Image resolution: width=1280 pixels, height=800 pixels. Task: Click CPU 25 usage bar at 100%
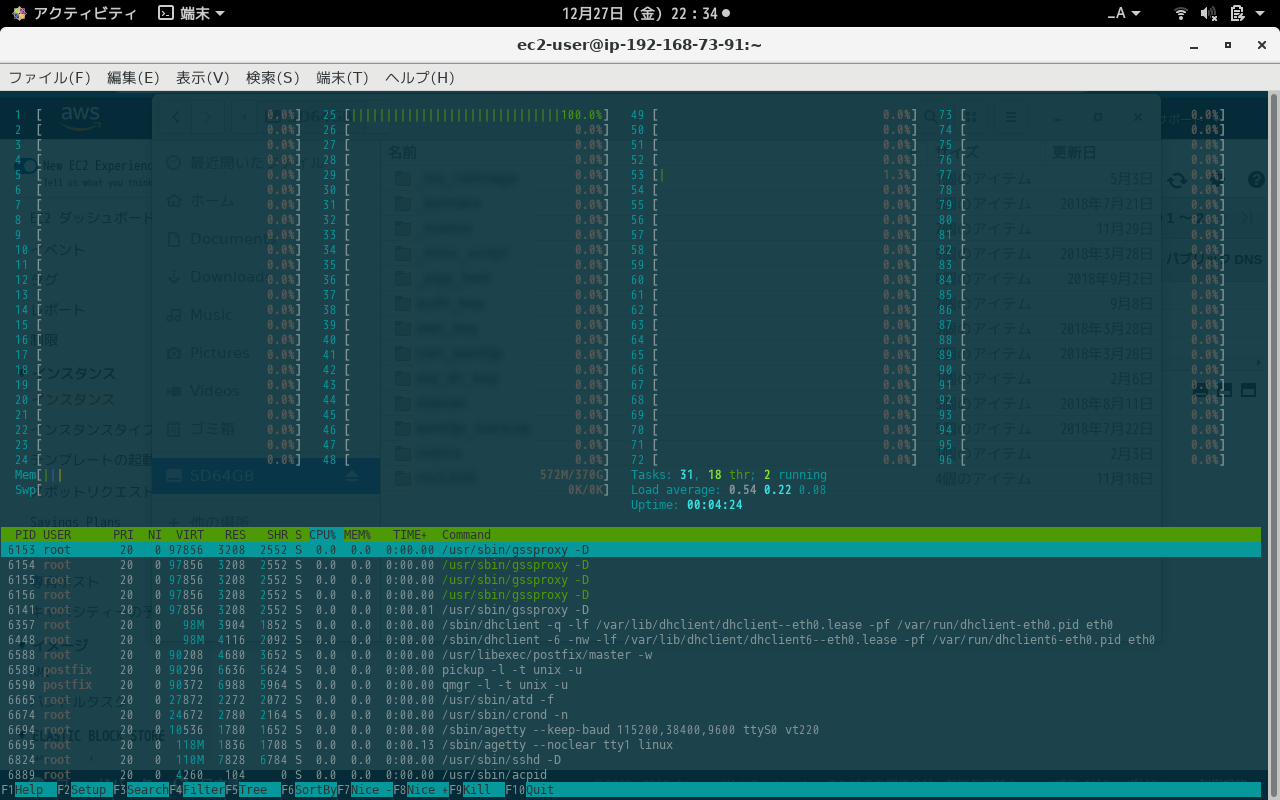point(465,115)
